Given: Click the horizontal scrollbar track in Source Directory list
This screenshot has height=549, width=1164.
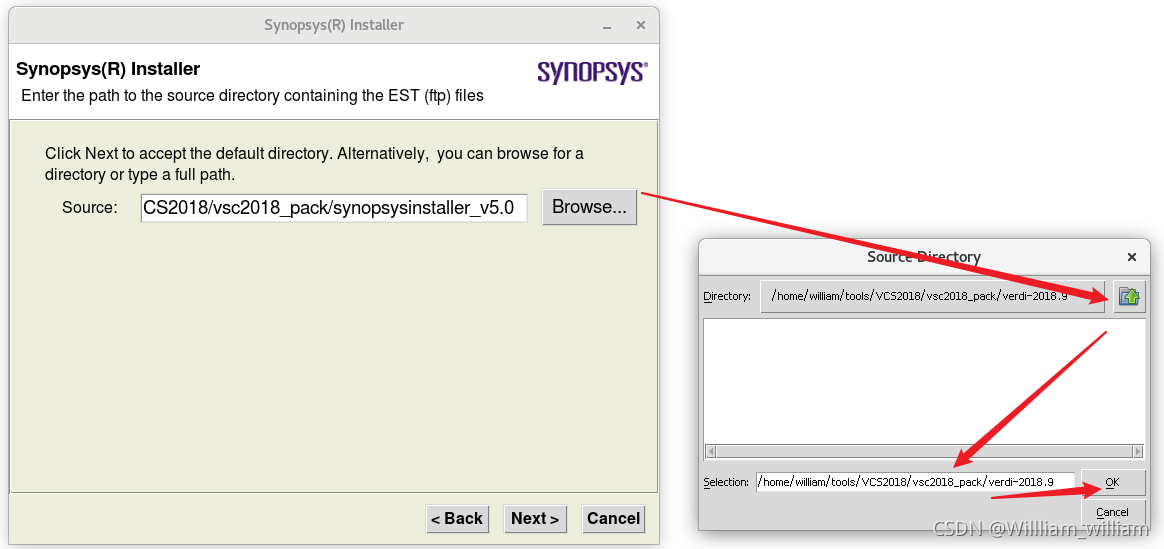Looking at the screenshot, I should [x=924, y=451].
